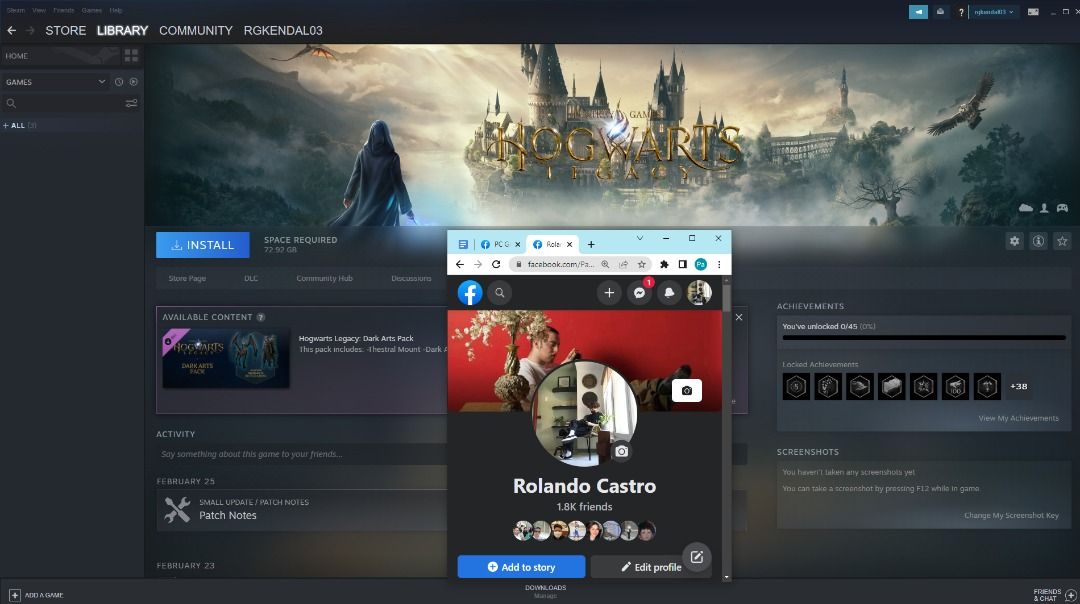Open advanced filters icon in library search
The image size is (1080, 604).
tap(131, 103)
